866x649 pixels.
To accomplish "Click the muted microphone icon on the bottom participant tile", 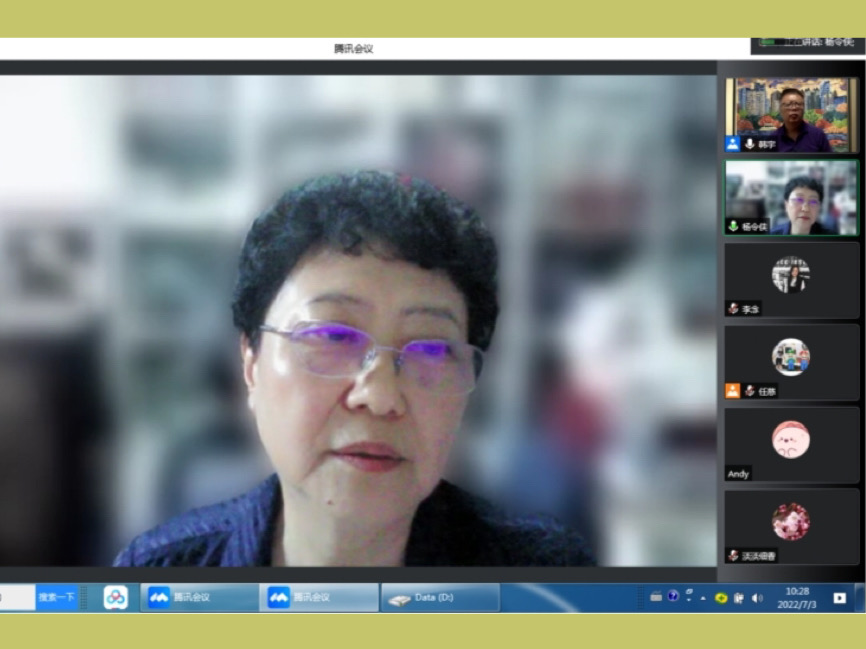I will [733, 555].
